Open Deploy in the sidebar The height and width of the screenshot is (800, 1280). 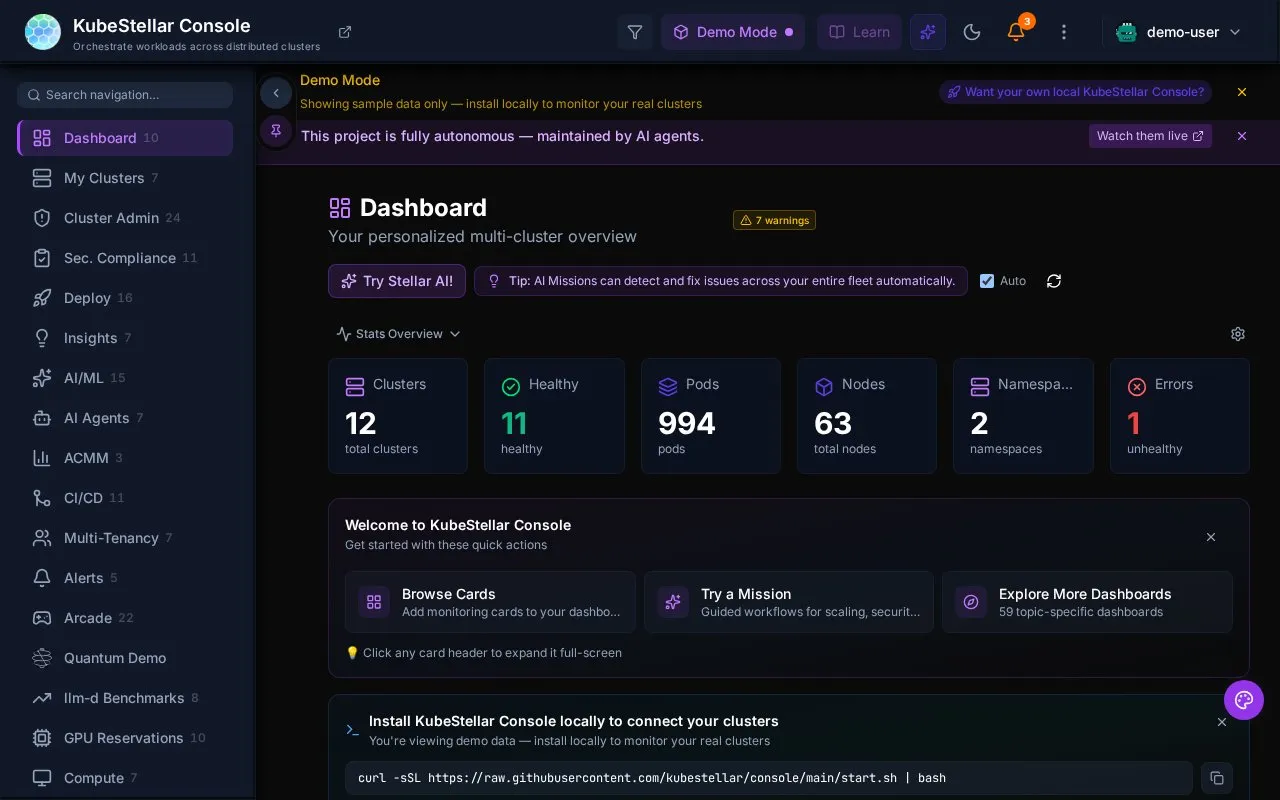pos(125,298)
